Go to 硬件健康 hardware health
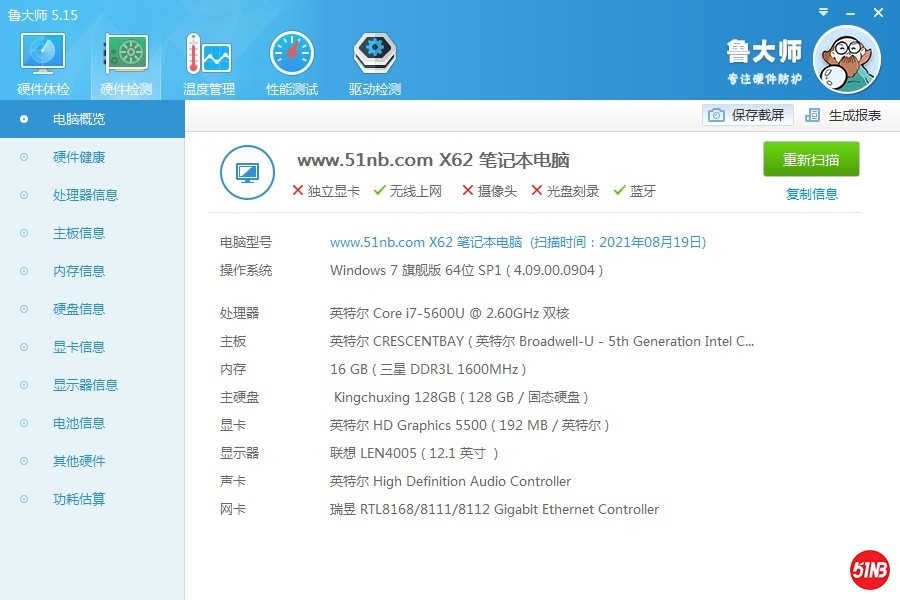This screenshot has width=900, height=600. 79,157
